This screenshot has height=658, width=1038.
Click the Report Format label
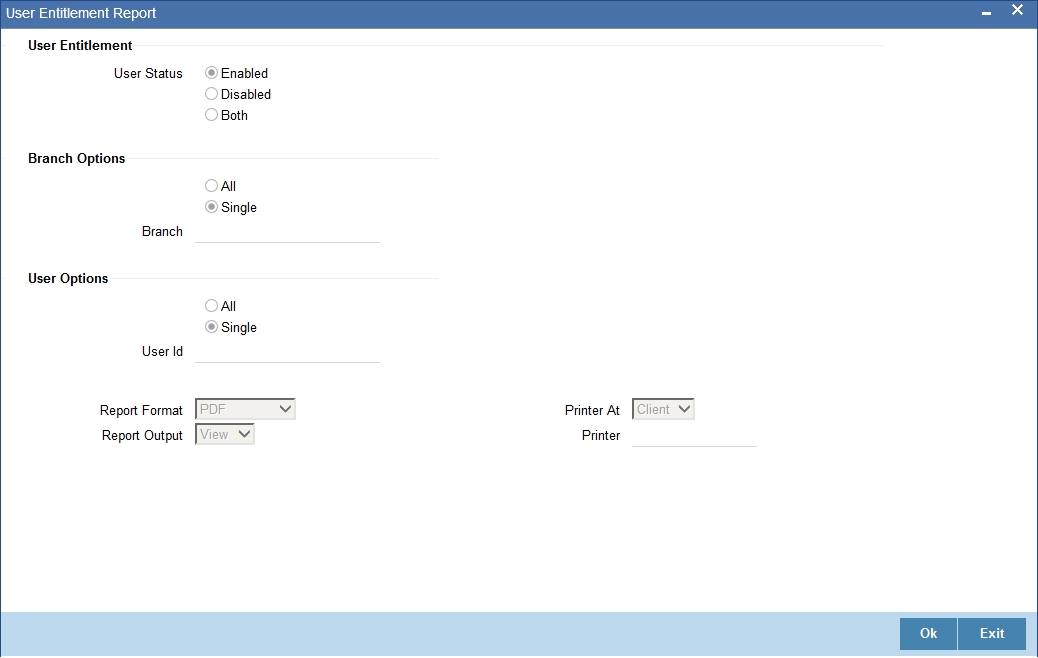141,410
